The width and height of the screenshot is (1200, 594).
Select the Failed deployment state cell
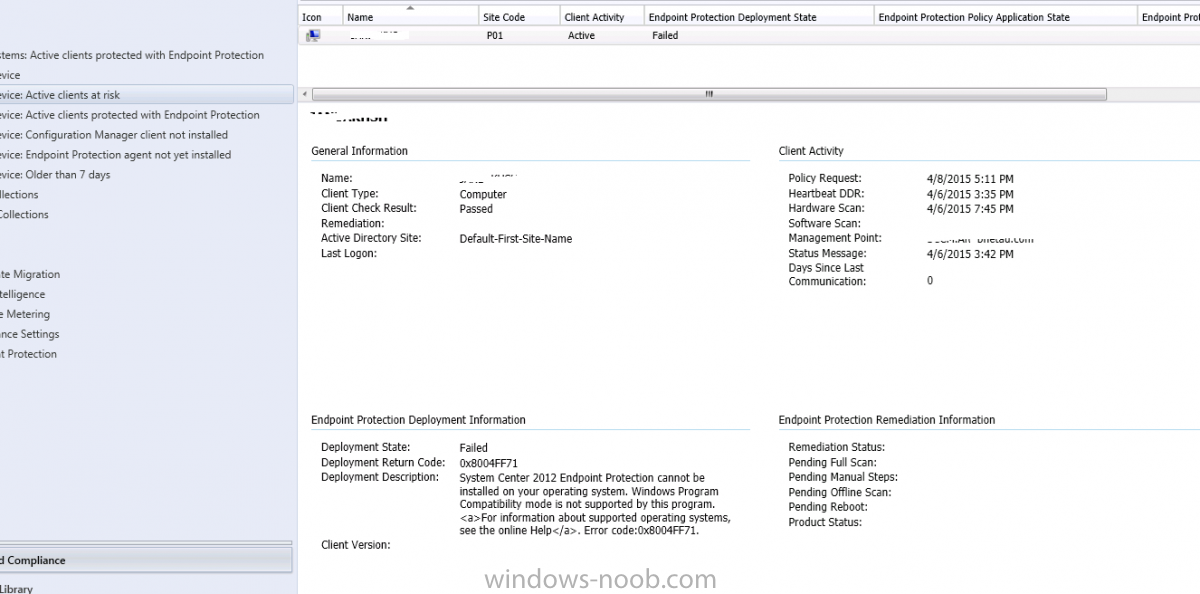(665, 35)
